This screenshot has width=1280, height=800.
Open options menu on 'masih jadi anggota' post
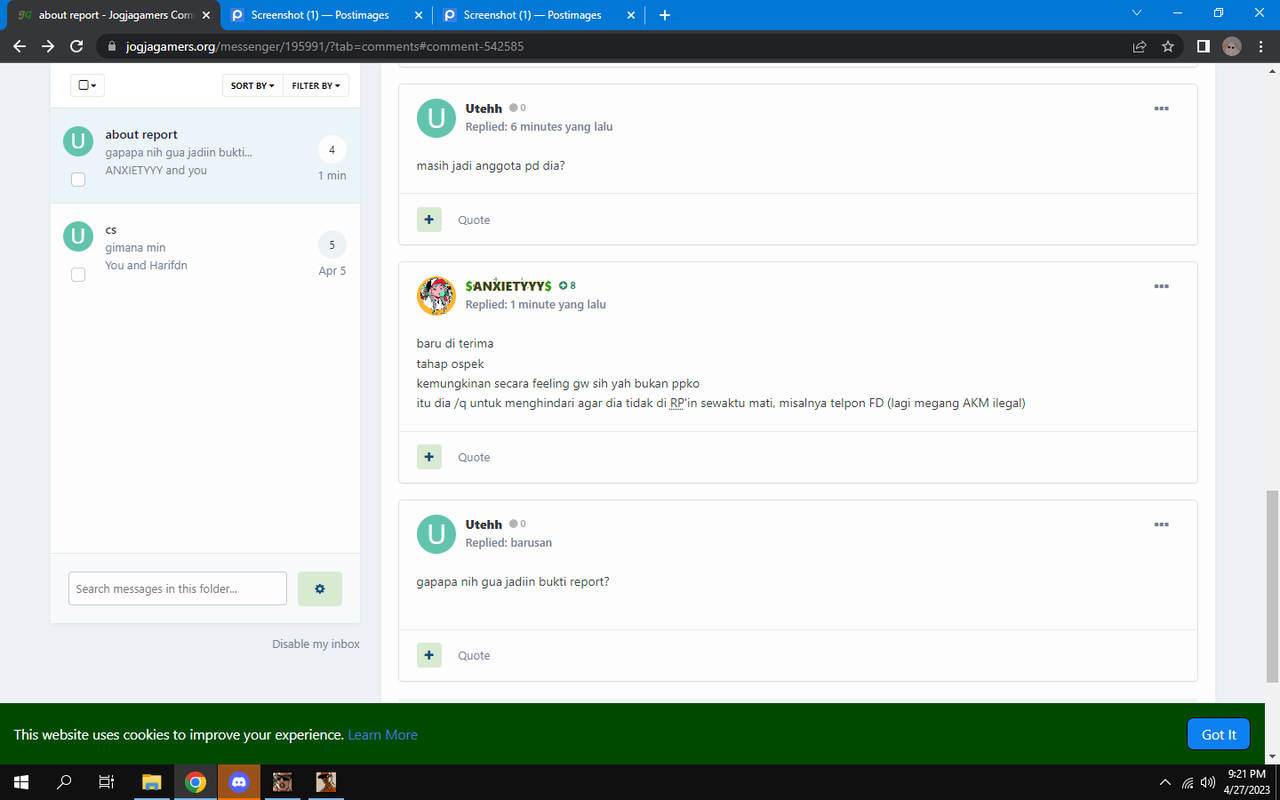(x=1161, y=108)
